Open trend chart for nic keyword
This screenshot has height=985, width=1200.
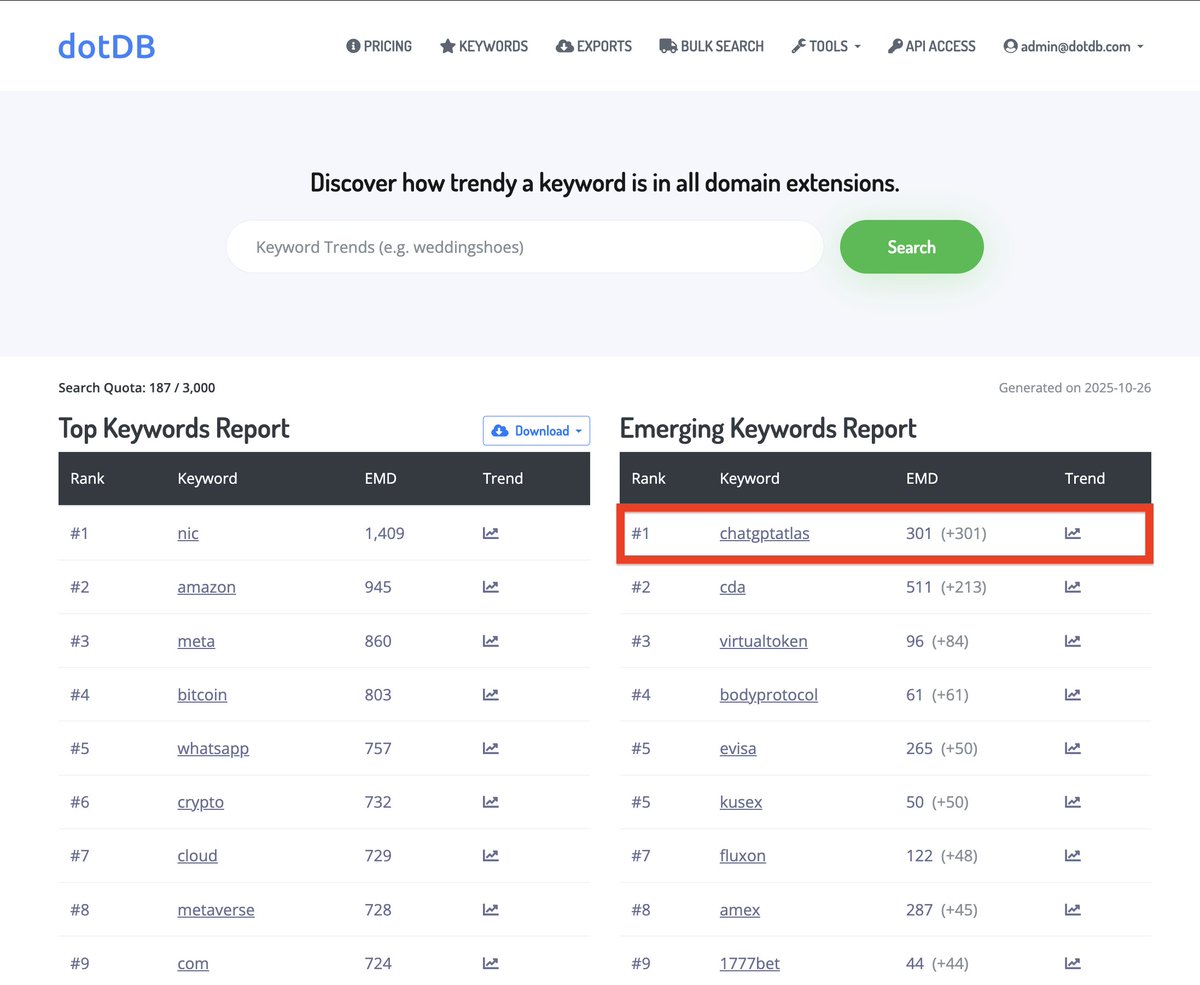490,533
